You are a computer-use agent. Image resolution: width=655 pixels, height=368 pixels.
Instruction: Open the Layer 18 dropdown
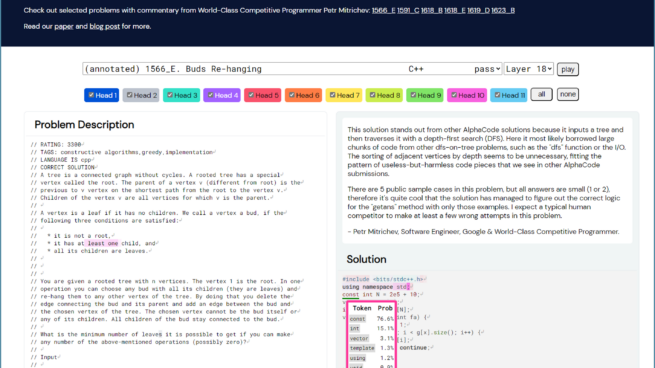(529, 69)
